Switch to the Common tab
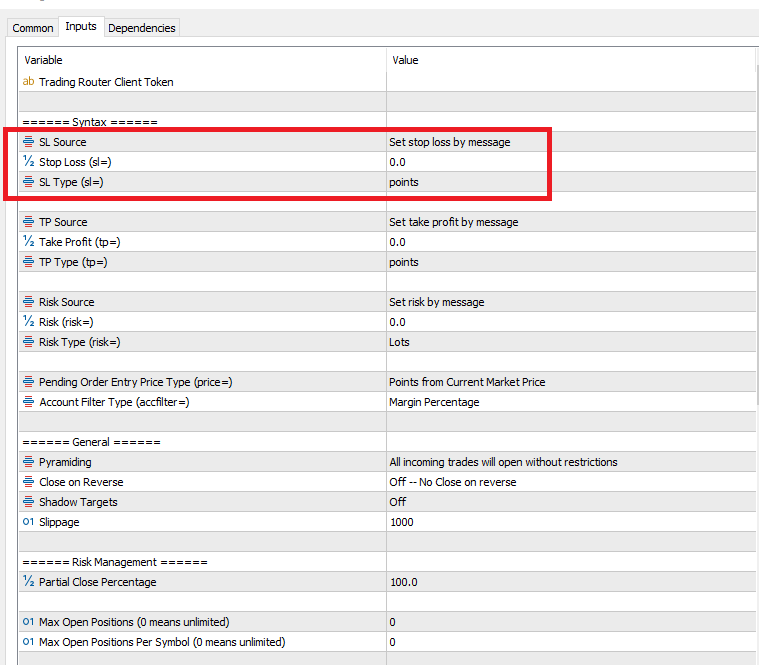759x665 pixels. tap(32, 28)
